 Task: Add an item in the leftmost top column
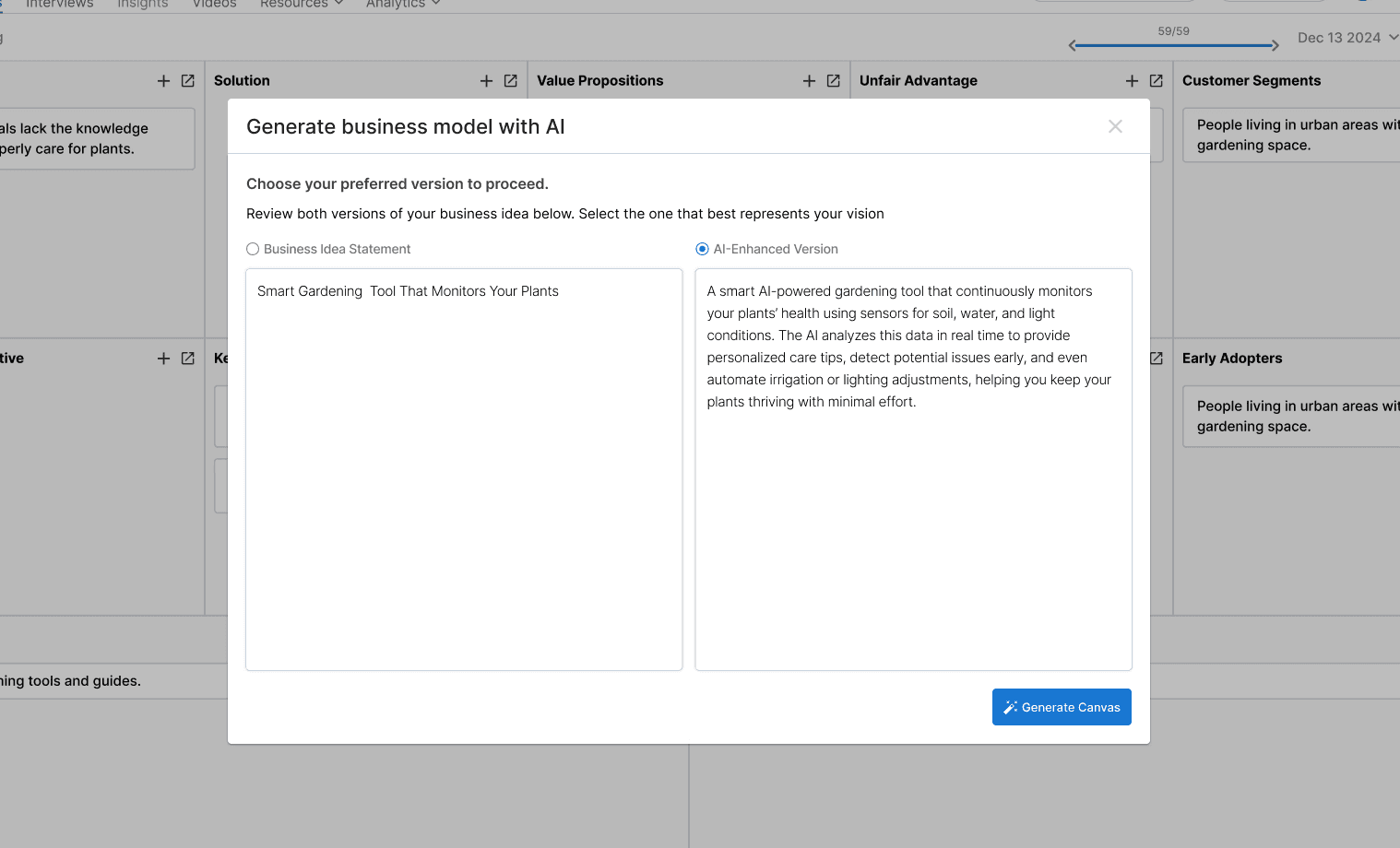163,81
